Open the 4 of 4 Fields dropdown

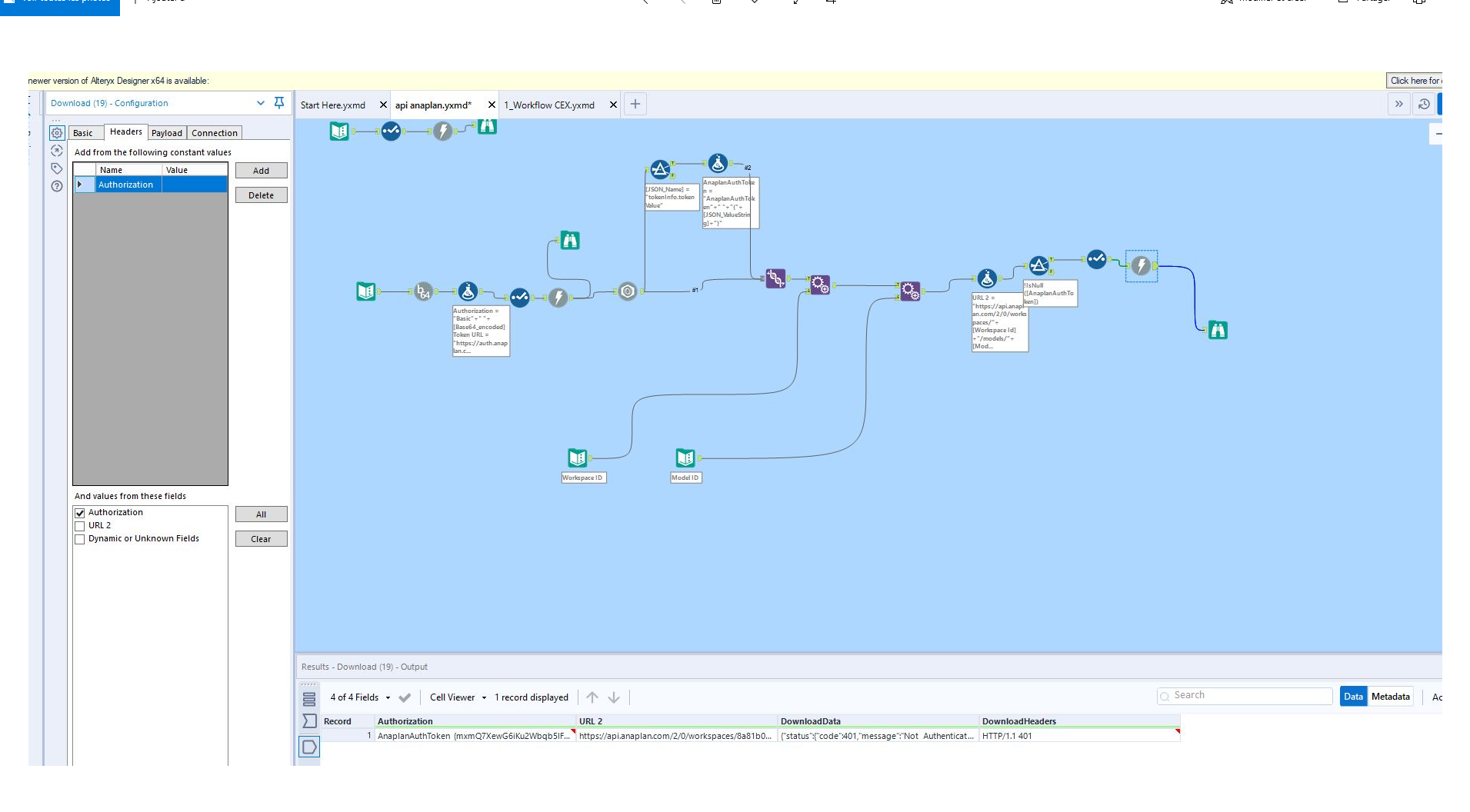(361, 697)
